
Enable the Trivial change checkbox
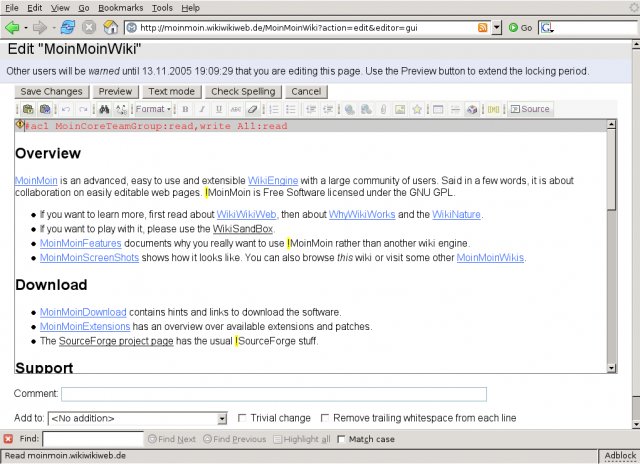[243, 418]
